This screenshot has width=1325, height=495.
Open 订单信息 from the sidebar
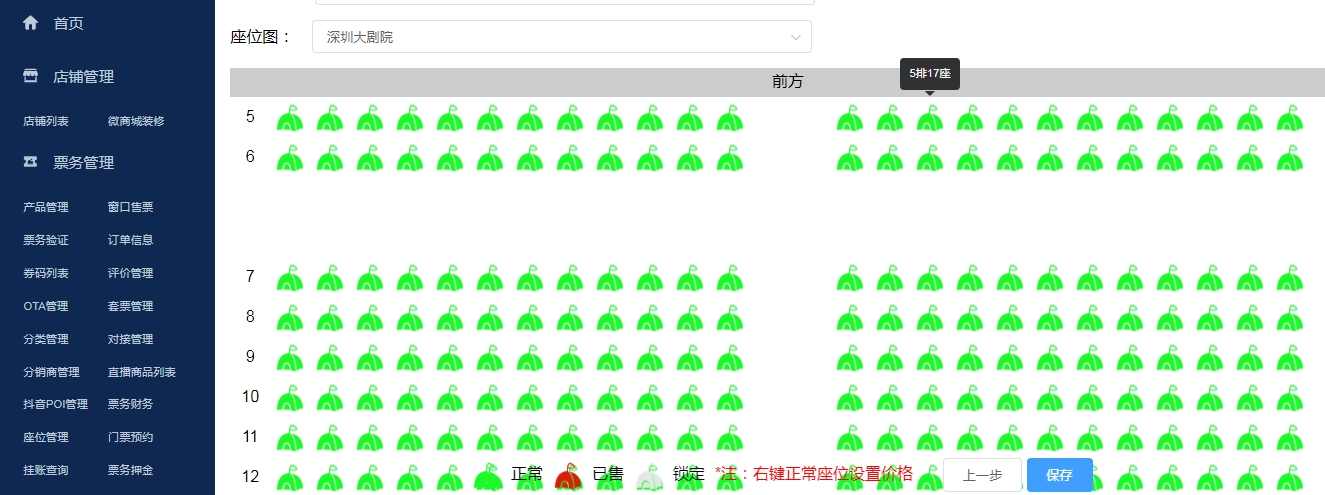coord(130,240)
